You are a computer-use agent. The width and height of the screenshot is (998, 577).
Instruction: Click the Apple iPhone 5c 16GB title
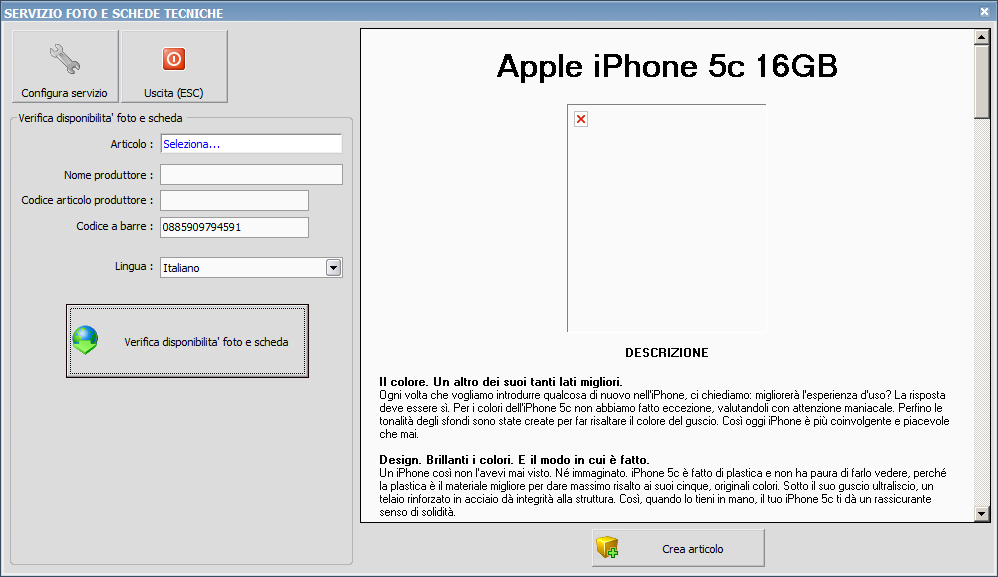click(x=666, y=66)
